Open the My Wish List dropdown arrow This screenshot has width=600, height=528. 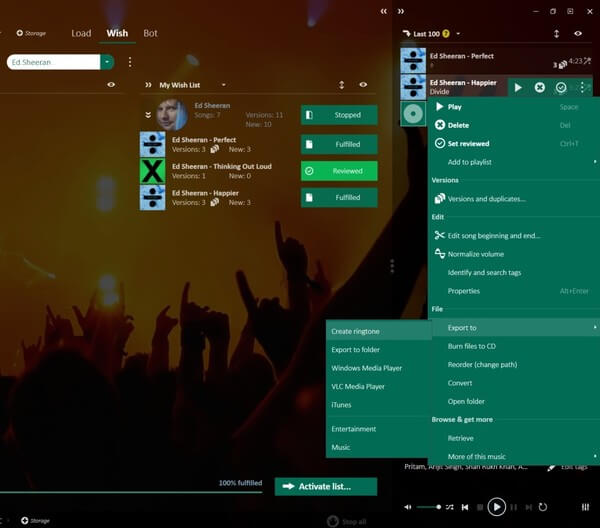click(223, 85)
